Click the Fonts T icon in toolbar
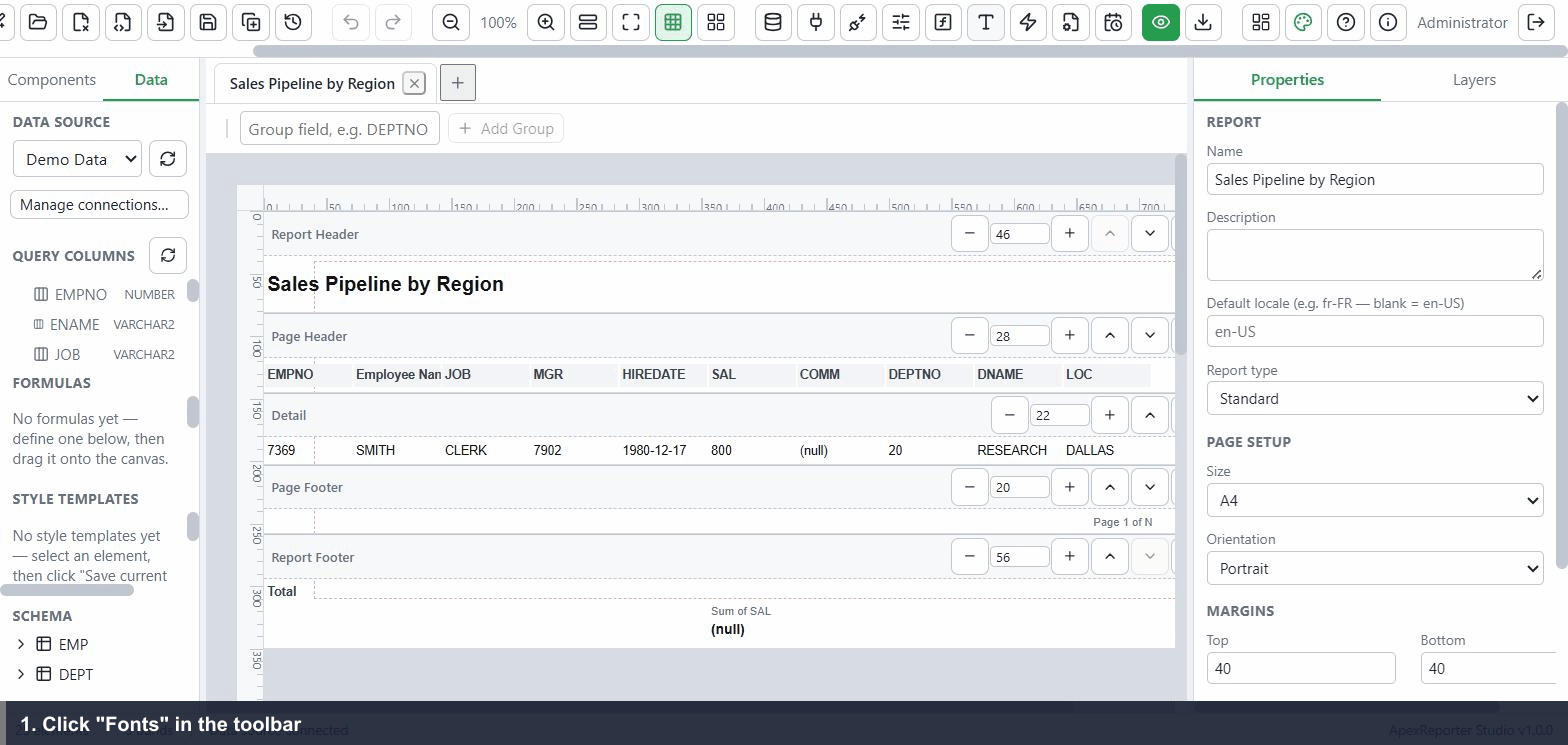Viewport: 1568px width, 745px height. 986,22
